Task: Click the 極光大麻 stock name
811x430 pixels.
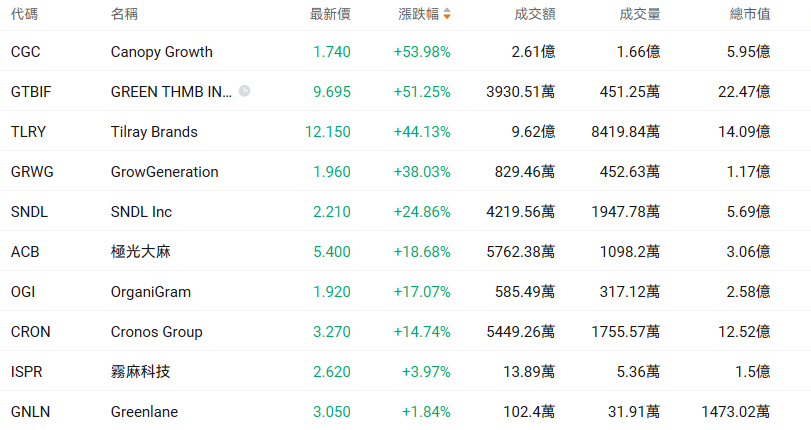Action: (x=140, y=251)
